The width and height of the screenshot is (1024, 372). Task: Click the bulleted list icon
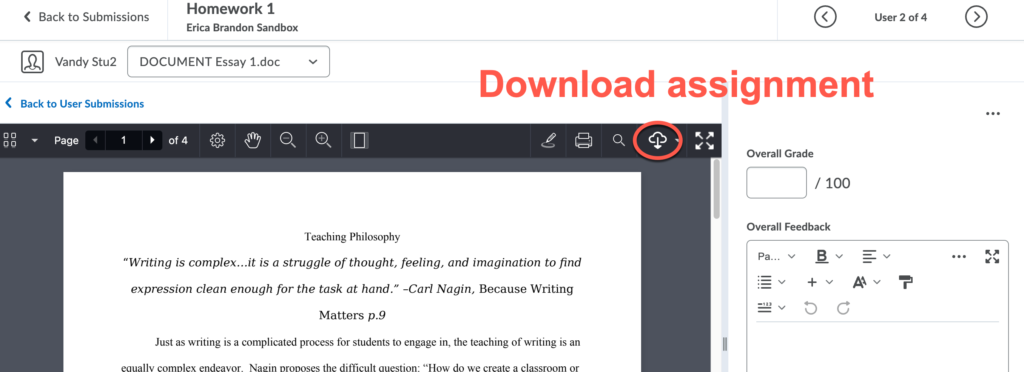pyautogui.click(x=765, y=282)
